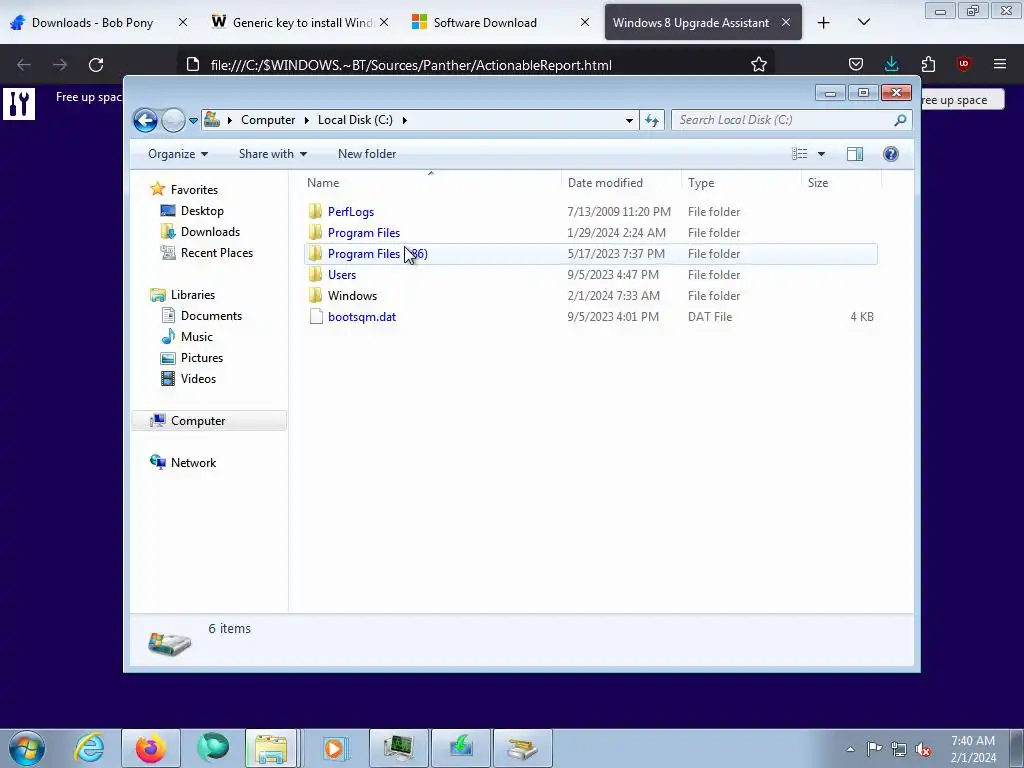
Task: Sort by the Type column header
Action: point(741,183)
